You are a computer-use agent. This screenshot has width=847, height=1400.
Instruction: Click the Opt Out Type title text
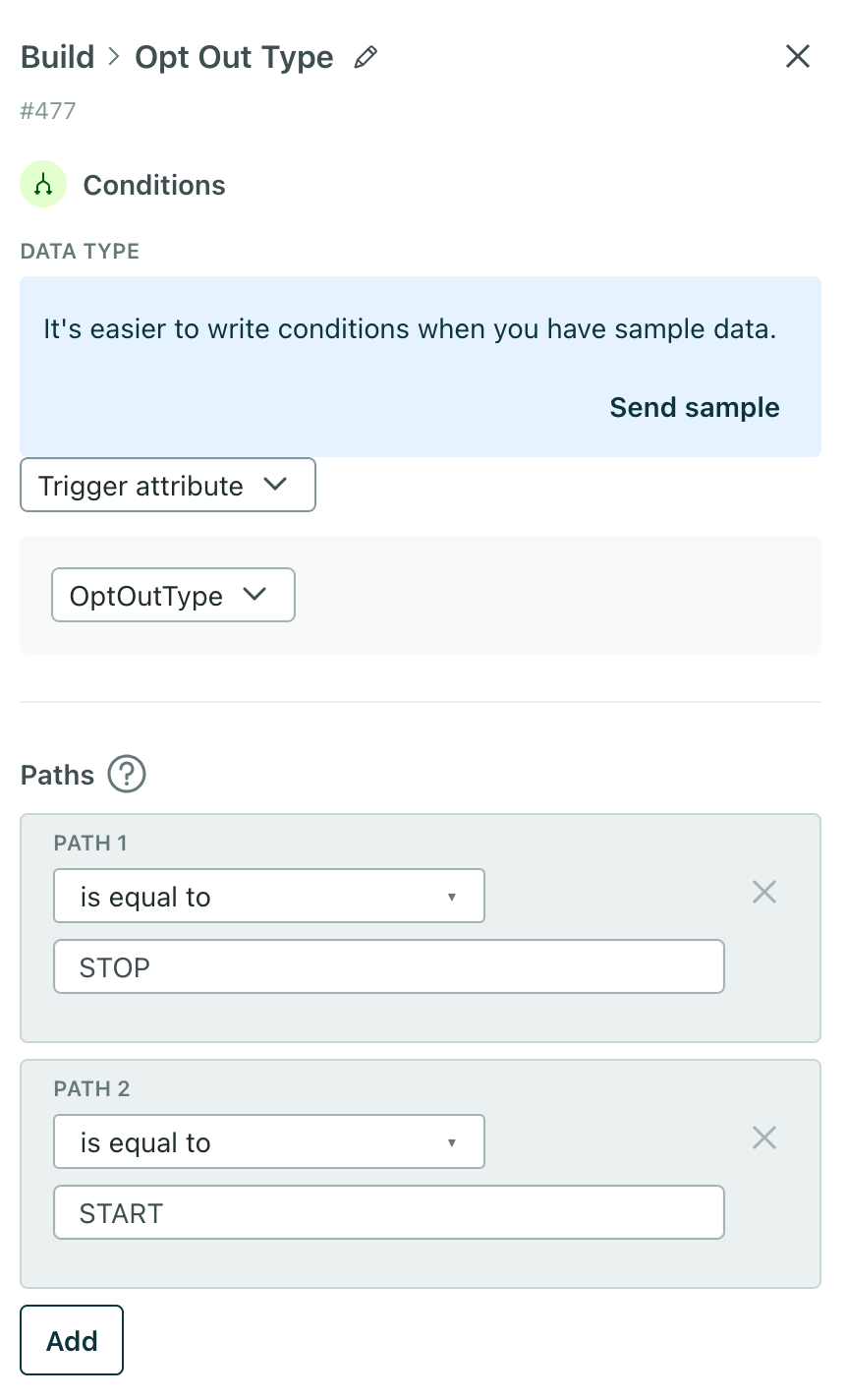click(234, 58)
